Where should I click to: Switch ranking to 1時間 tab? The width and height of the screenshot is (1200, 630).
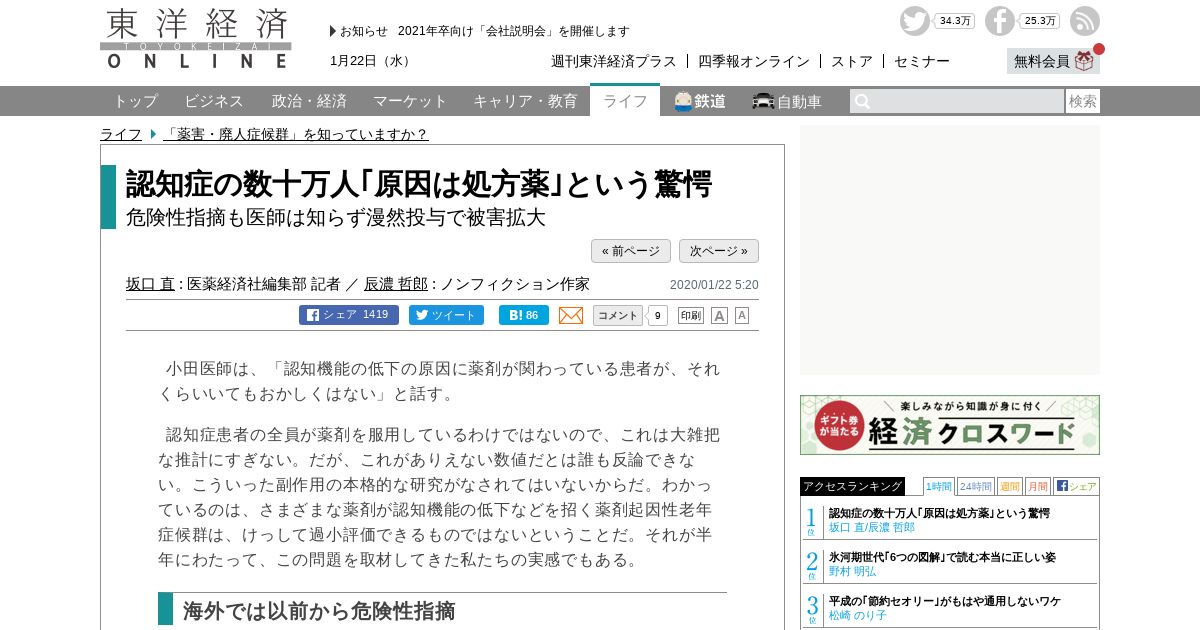[x=939, y=486]
